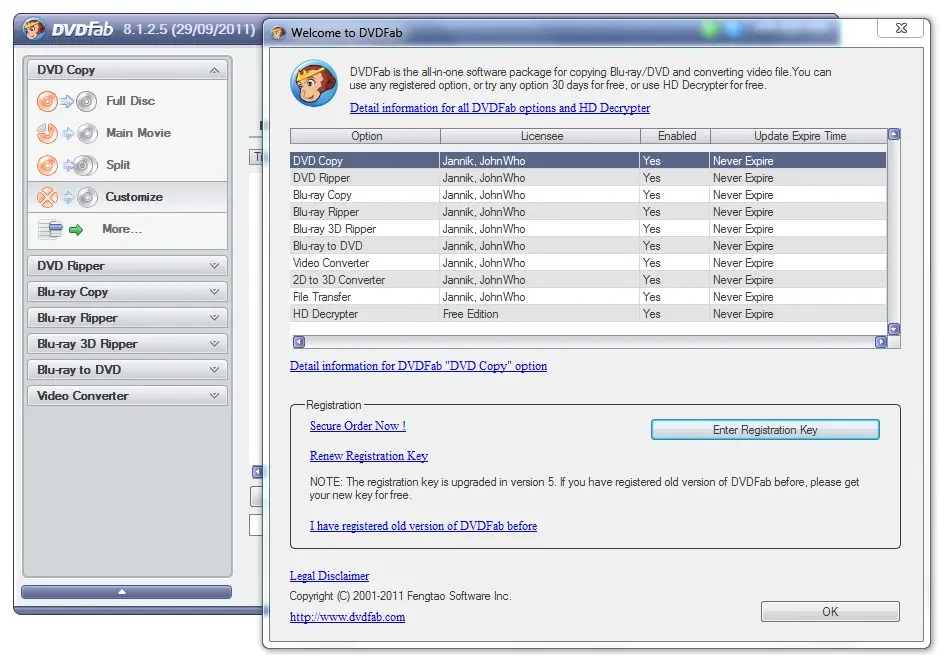Expand the DVD Ripper section
The width and height of the screenshot is (941, 655).
coord(127,265)
